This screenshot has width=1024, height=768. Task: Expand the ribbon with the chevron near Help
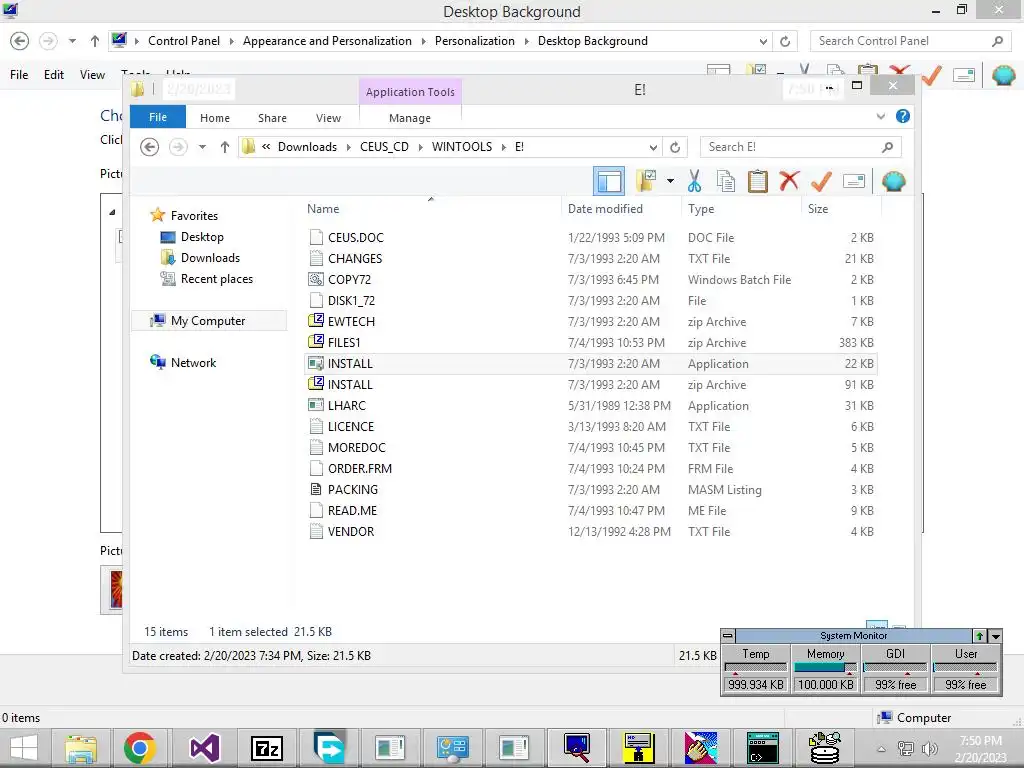point(880,116)
